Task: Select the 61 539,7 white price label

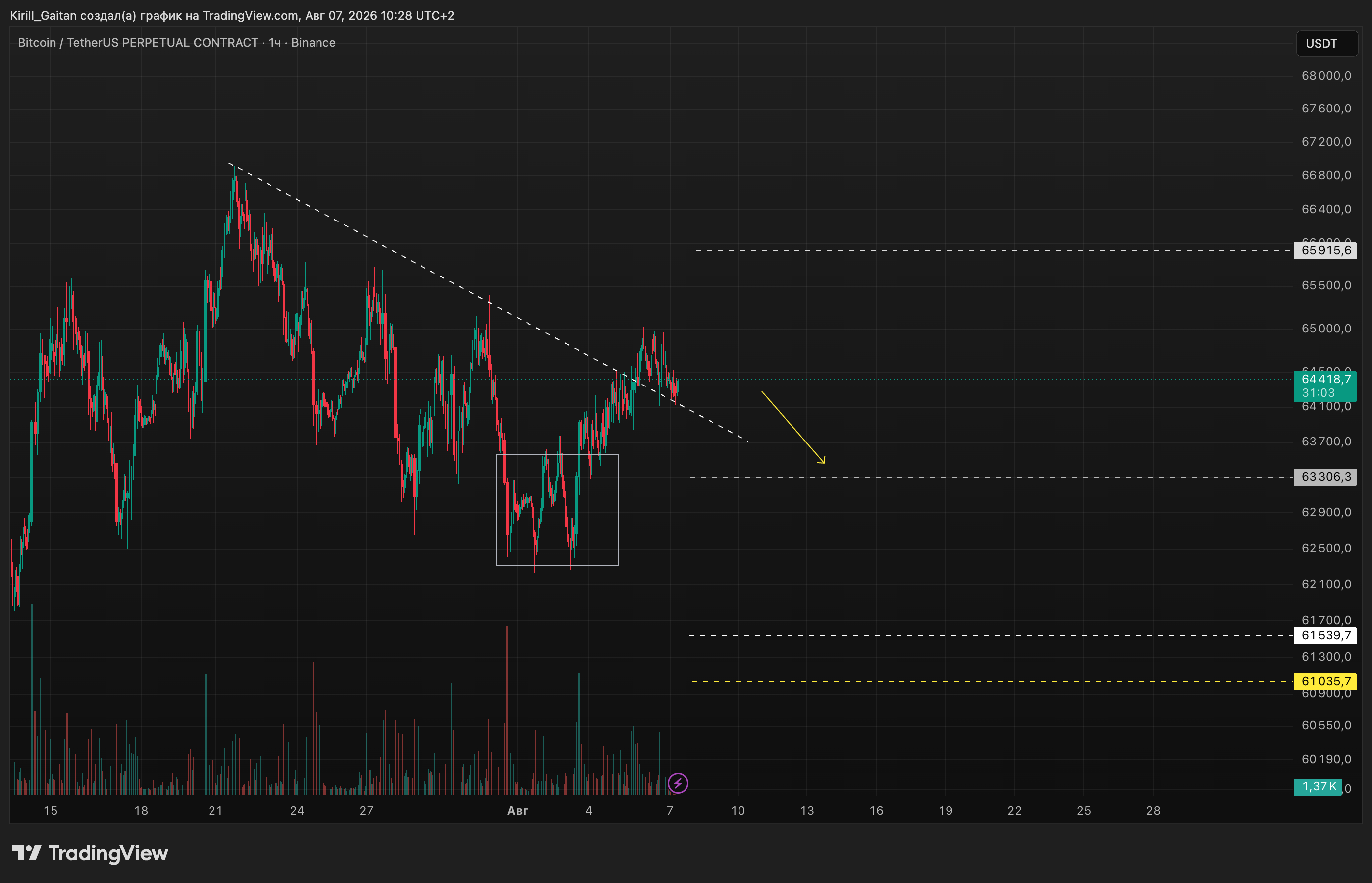Action: click(1325, 635)
